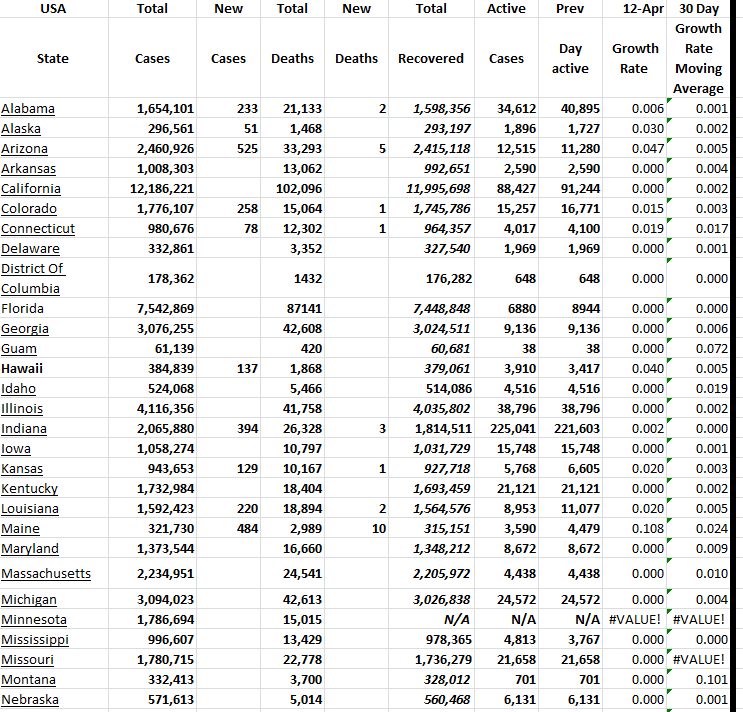The height and width of the screenshot is (712, 743).
Task: Select California's total cases cell 12,186,221
Action: click(x=164, y=188)
